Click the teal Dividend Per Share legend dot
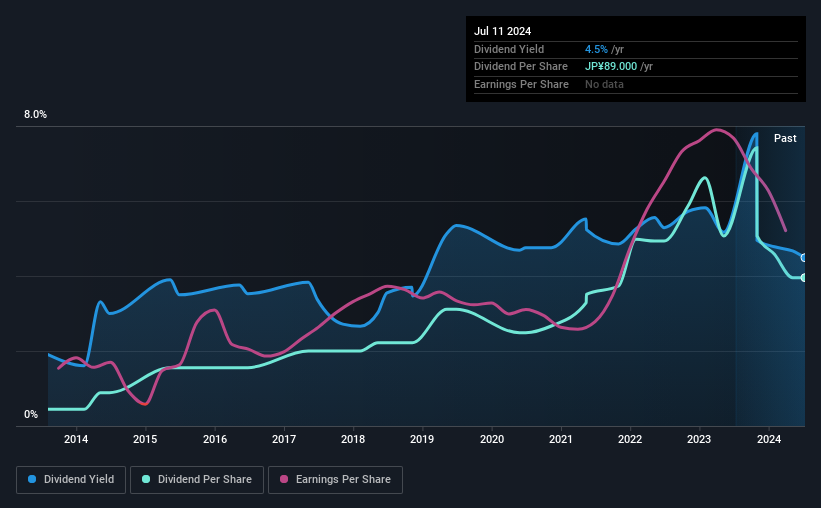 pyautogui.click(x=146, y=479)
